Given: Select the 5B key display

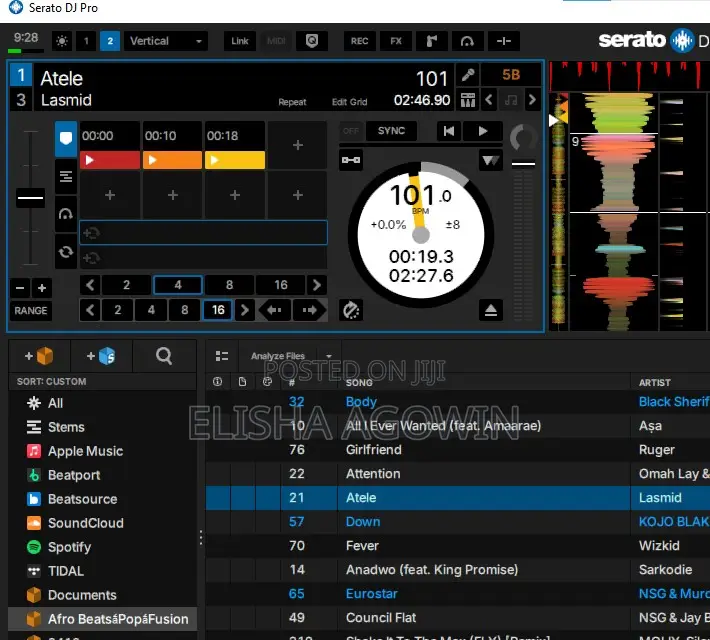Looking at the screenshot, I should coord(511,75).
